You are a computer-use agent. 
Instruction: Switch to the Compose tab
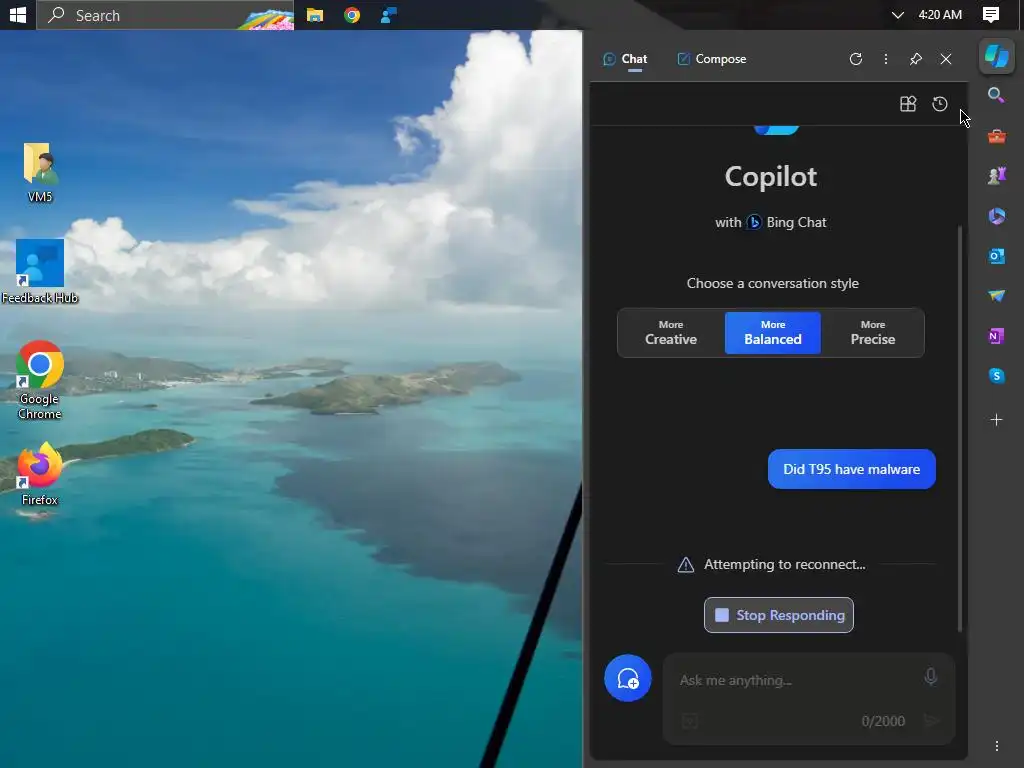[712, 59]
